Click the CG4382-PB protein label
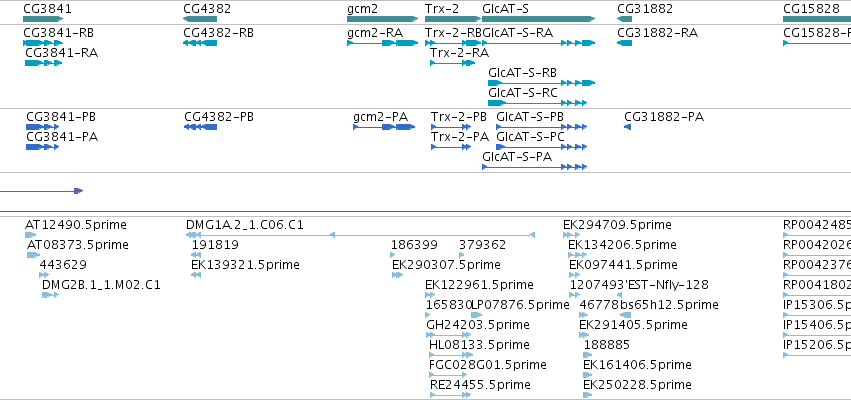This screenshot has height=400, width=851. point(219,117)
